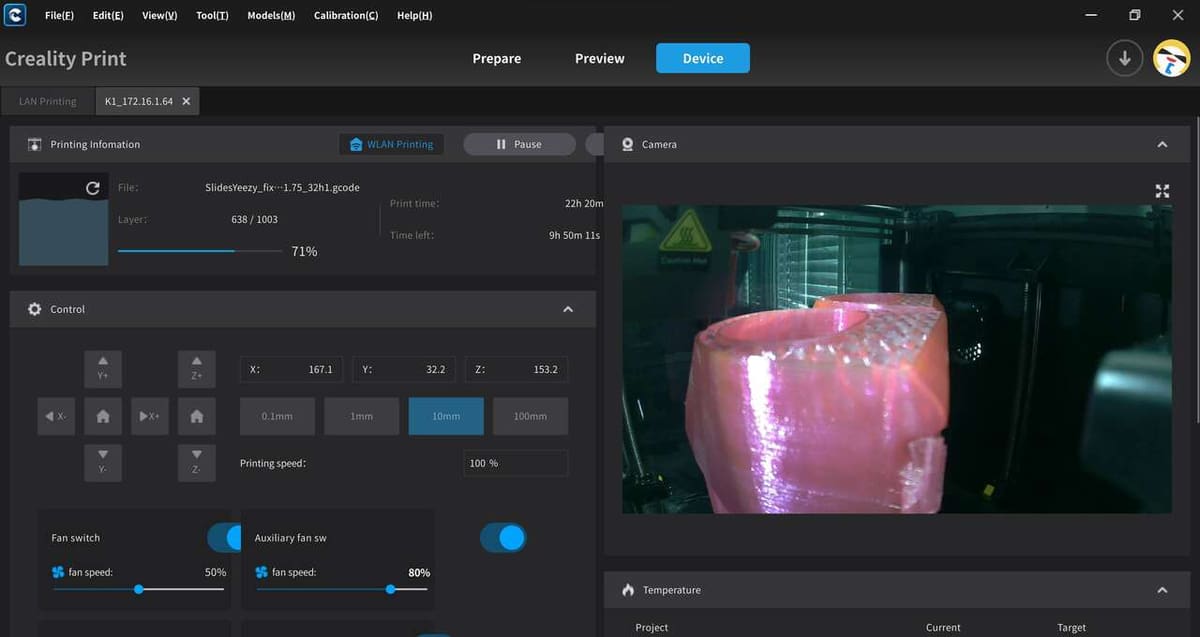The width and height of the screenshot is (1200, 637).
Task: Home the Z axis
Action: pos(197,416)
